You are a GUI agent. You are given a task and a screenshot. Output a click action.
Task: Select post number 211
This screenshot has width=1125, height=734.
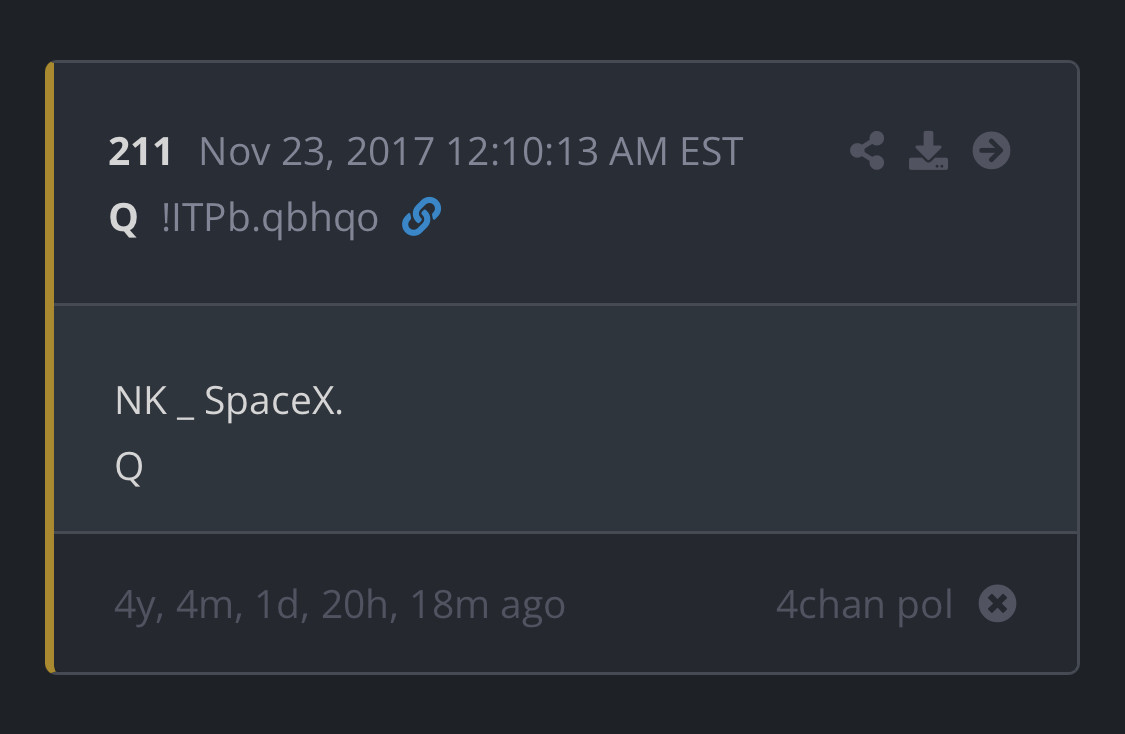[x=140, y=152]
